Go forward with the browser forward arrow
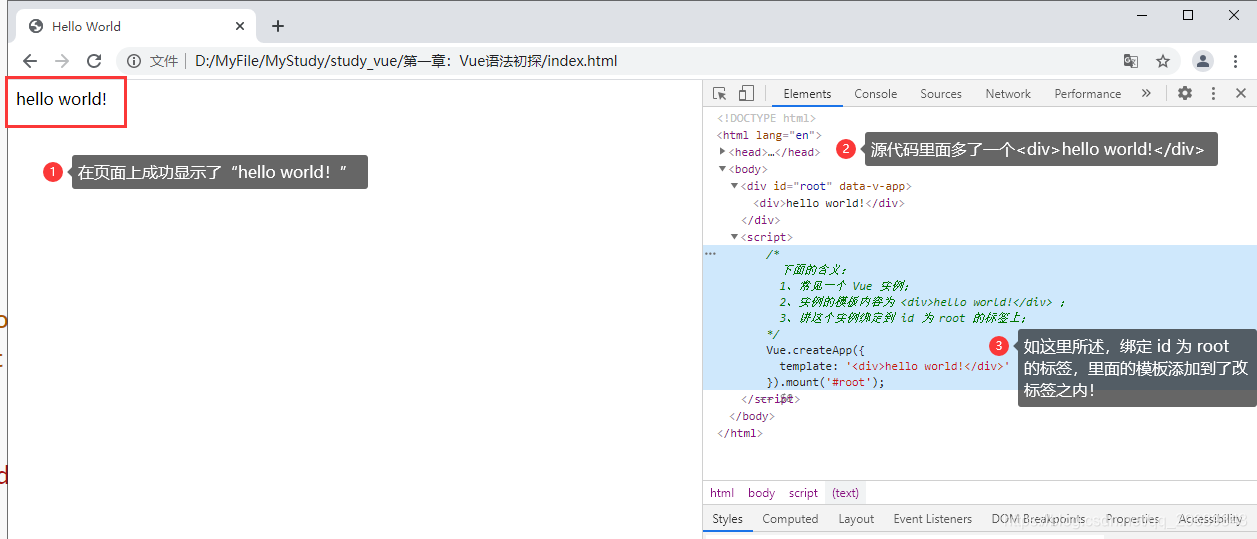The height and width of the screenshot is (539, 1257). pyautogui.click(x=62, y=61)
